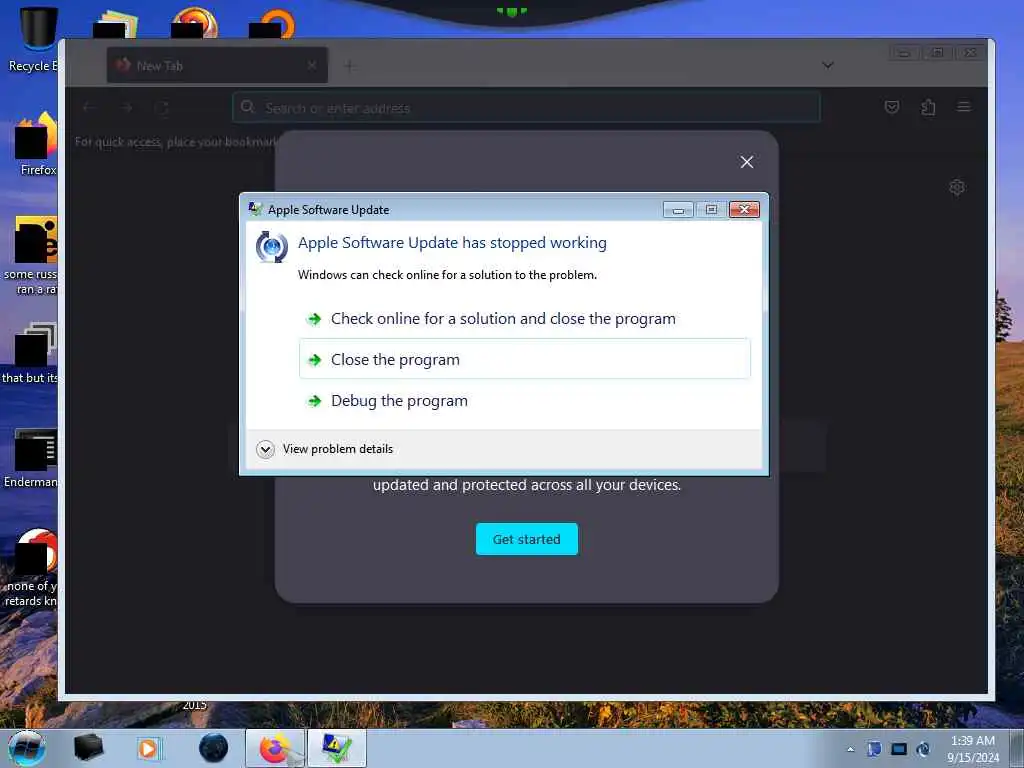Reload the Firefox page
1024x768 pixels.
point(163,108)
